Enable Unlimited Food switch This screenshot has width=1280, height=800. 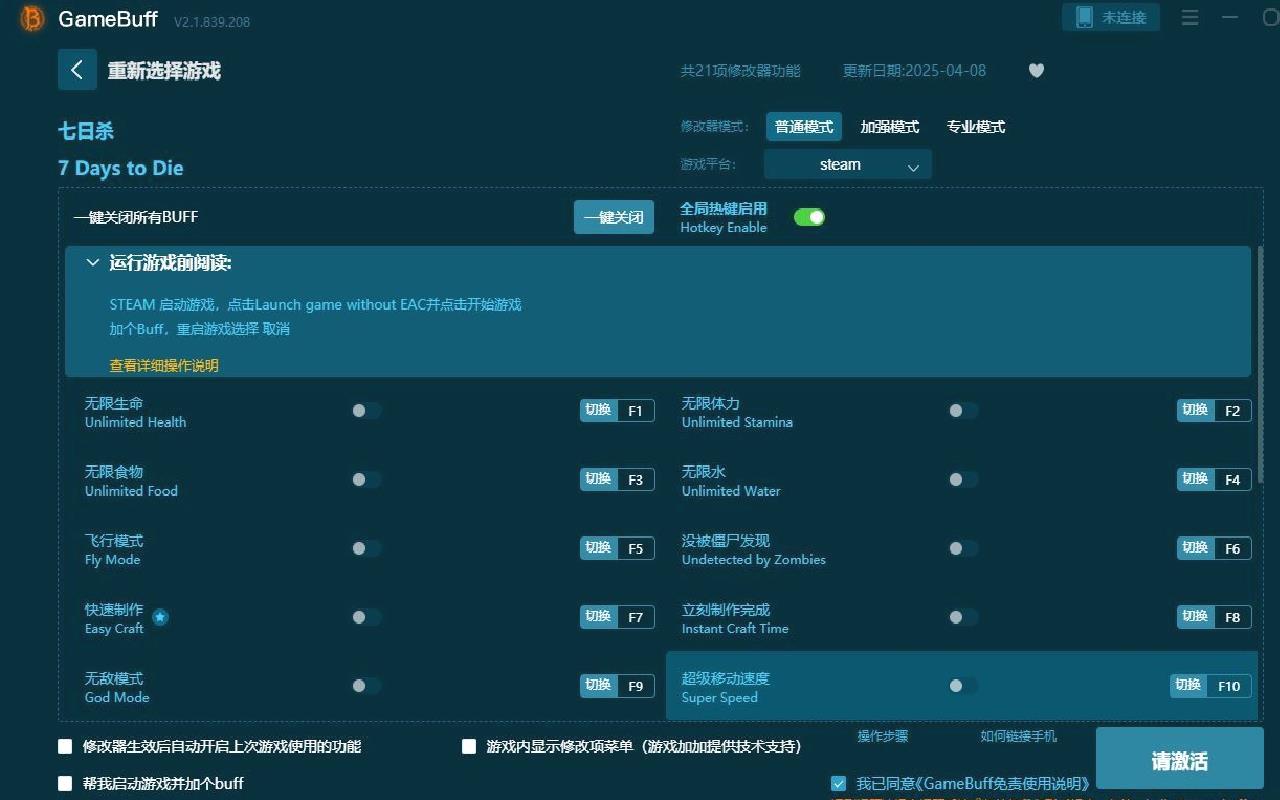click(366, 479)
